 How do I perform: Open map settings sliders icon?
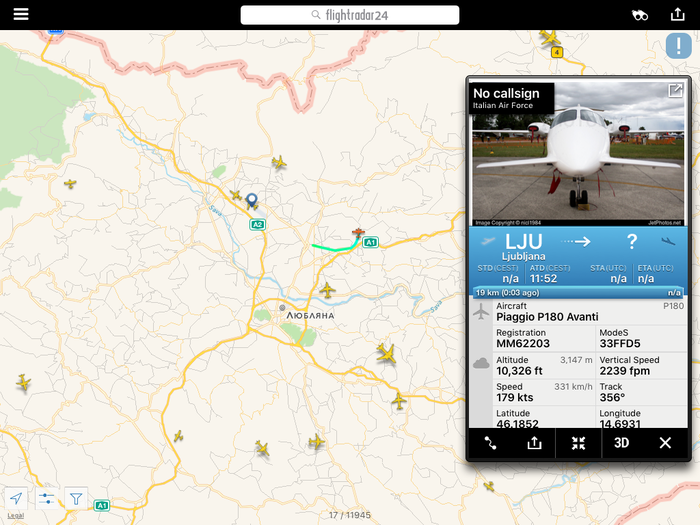tap(46, 498)
